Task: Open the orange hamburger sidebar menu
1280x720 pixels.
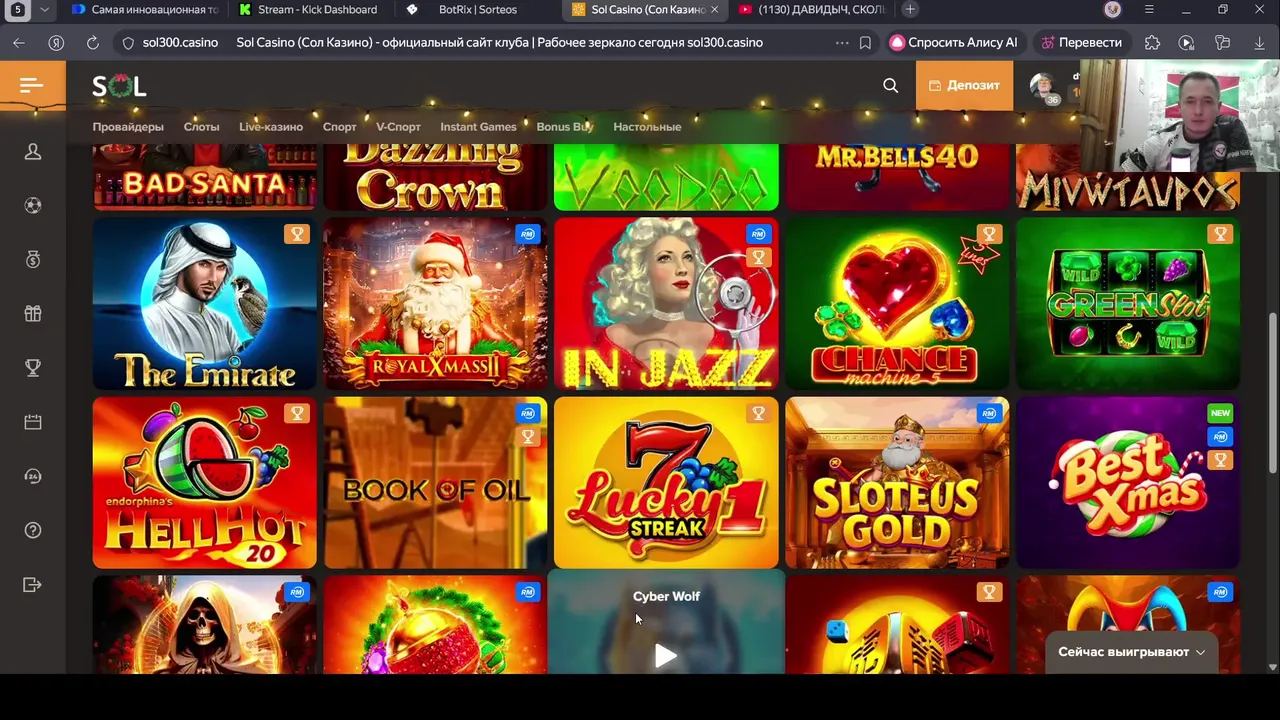Action: pyautogui.click(x=32, y=85)
